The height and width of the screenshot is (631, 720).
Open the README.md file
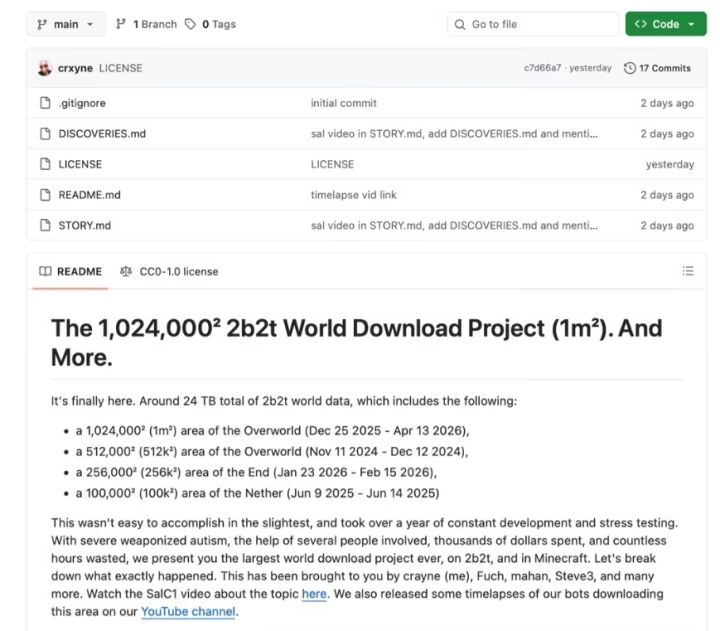(x=90, y=195)
